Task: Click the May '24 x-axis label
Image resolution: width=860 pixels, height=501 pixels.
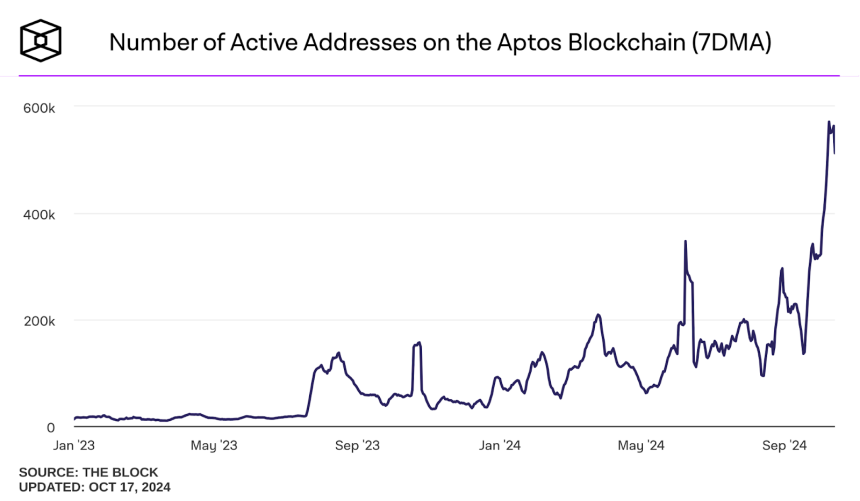Action: (x=641, y=445)
